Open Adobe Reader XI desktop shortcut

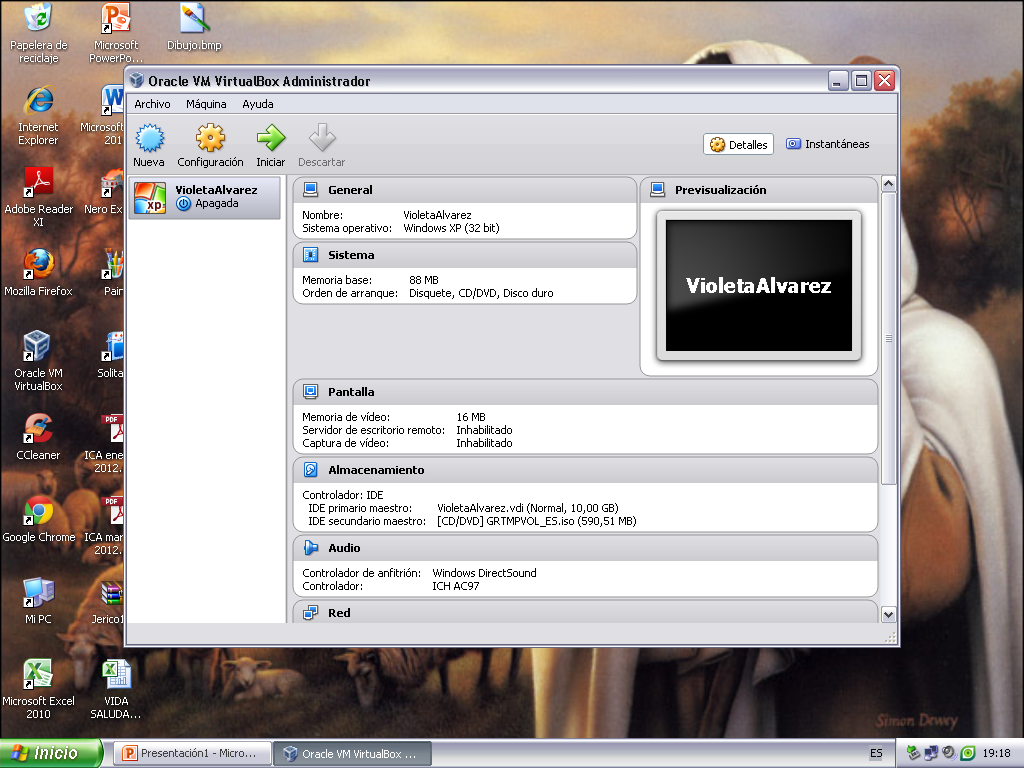click(39, 196)
